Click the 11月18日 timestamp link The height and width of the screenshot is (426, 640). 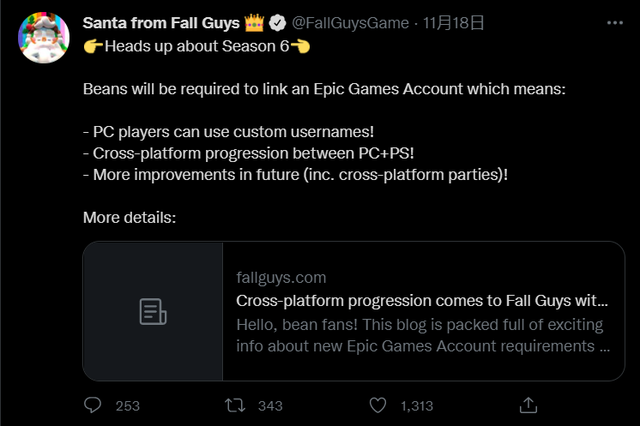(453, 23)
